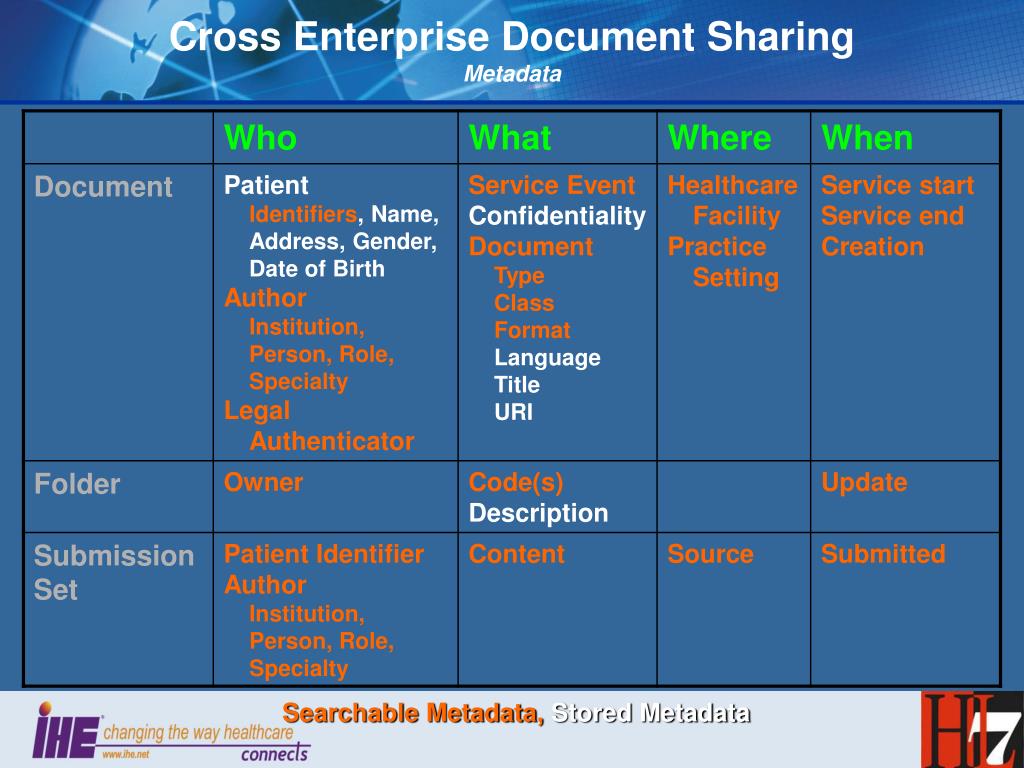1024x768 pixels.
Task: Click the "Title" sub-item
Action: coord(517,385)
